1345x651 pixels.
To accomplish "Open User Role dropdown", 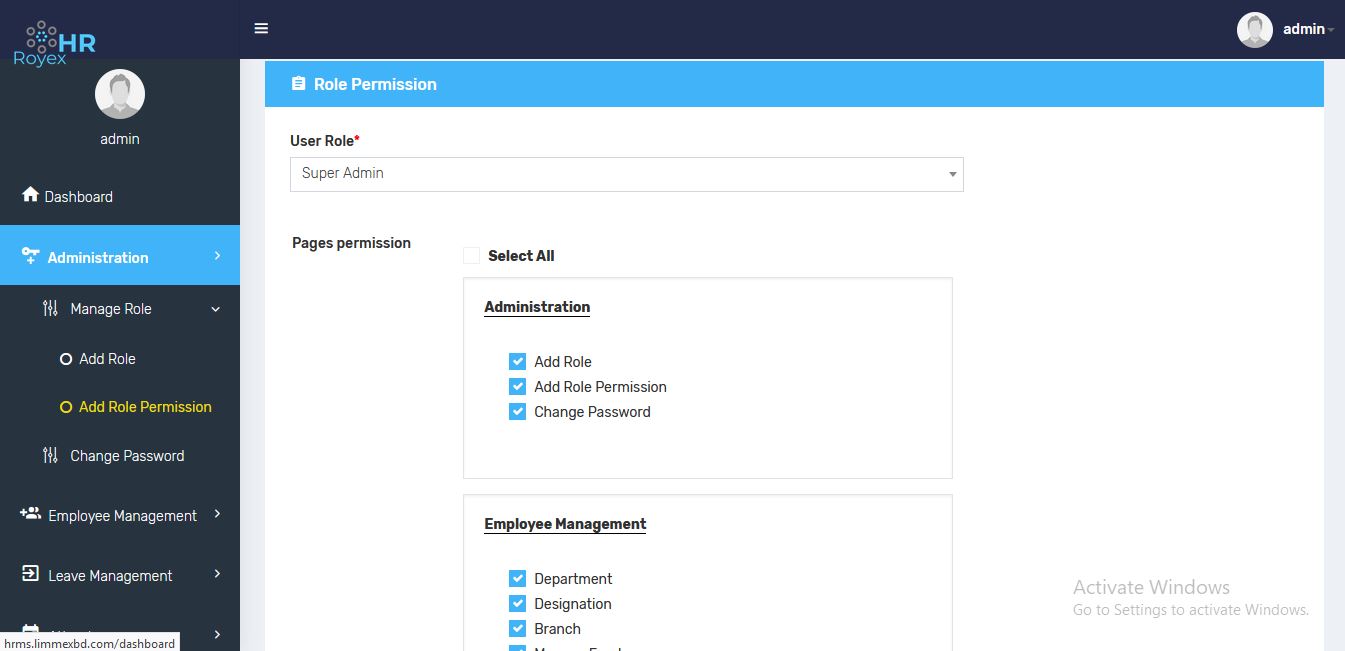I will click(627, 174).
